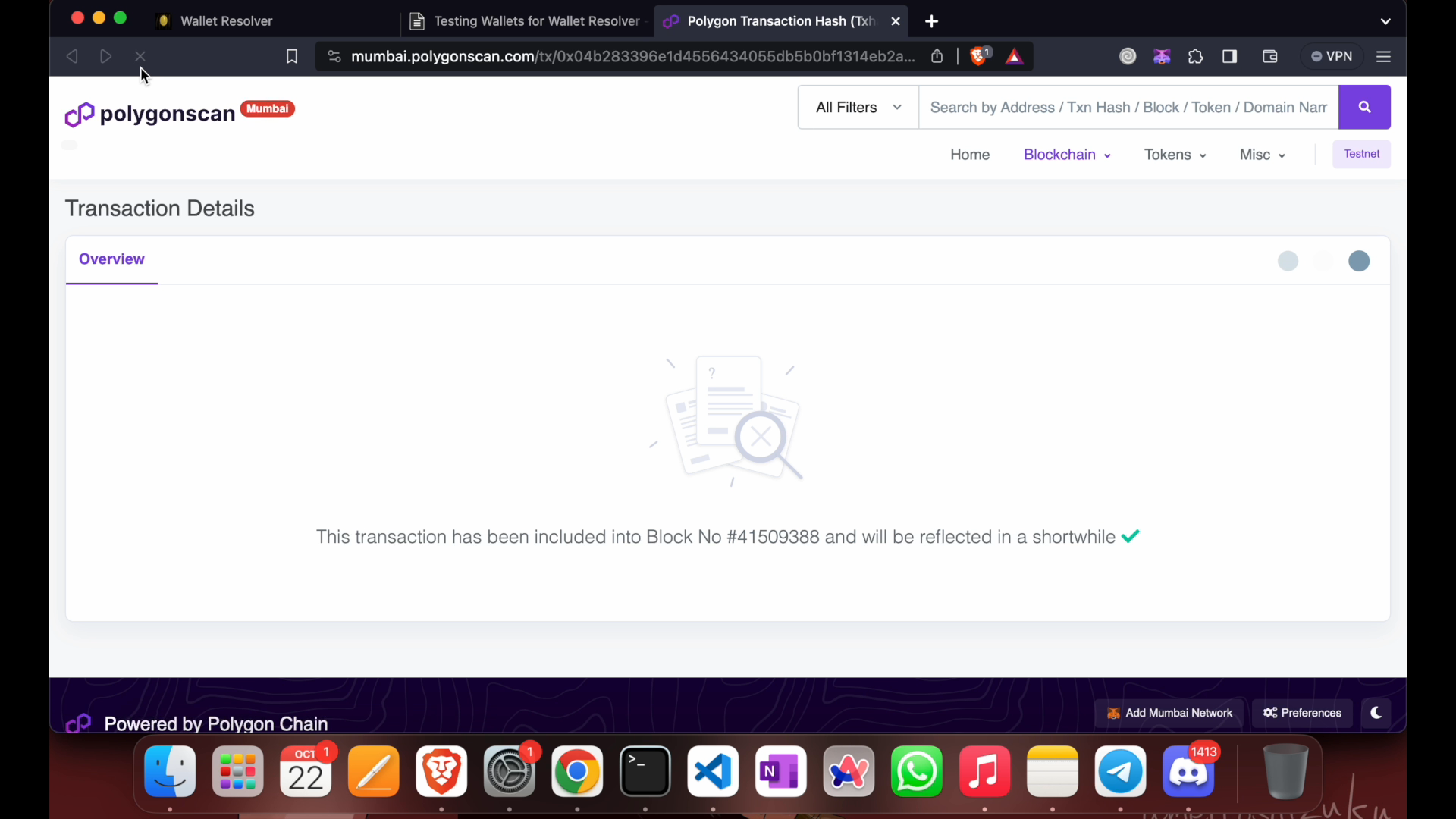Open Telegram from the dock
This screenshot has height=819, width=1456.
(1121, 772)
